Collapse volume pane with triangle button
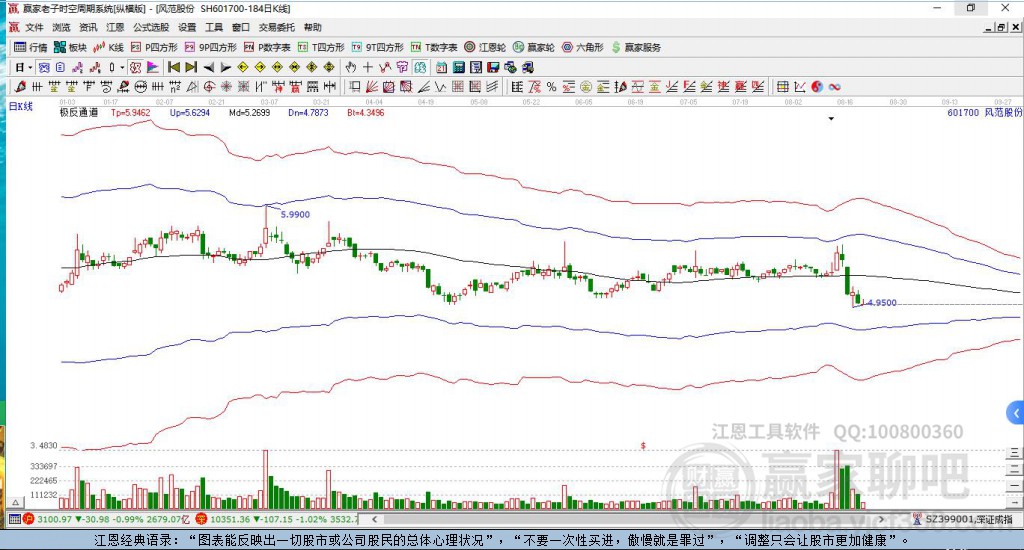 click(x=16, y=502)
